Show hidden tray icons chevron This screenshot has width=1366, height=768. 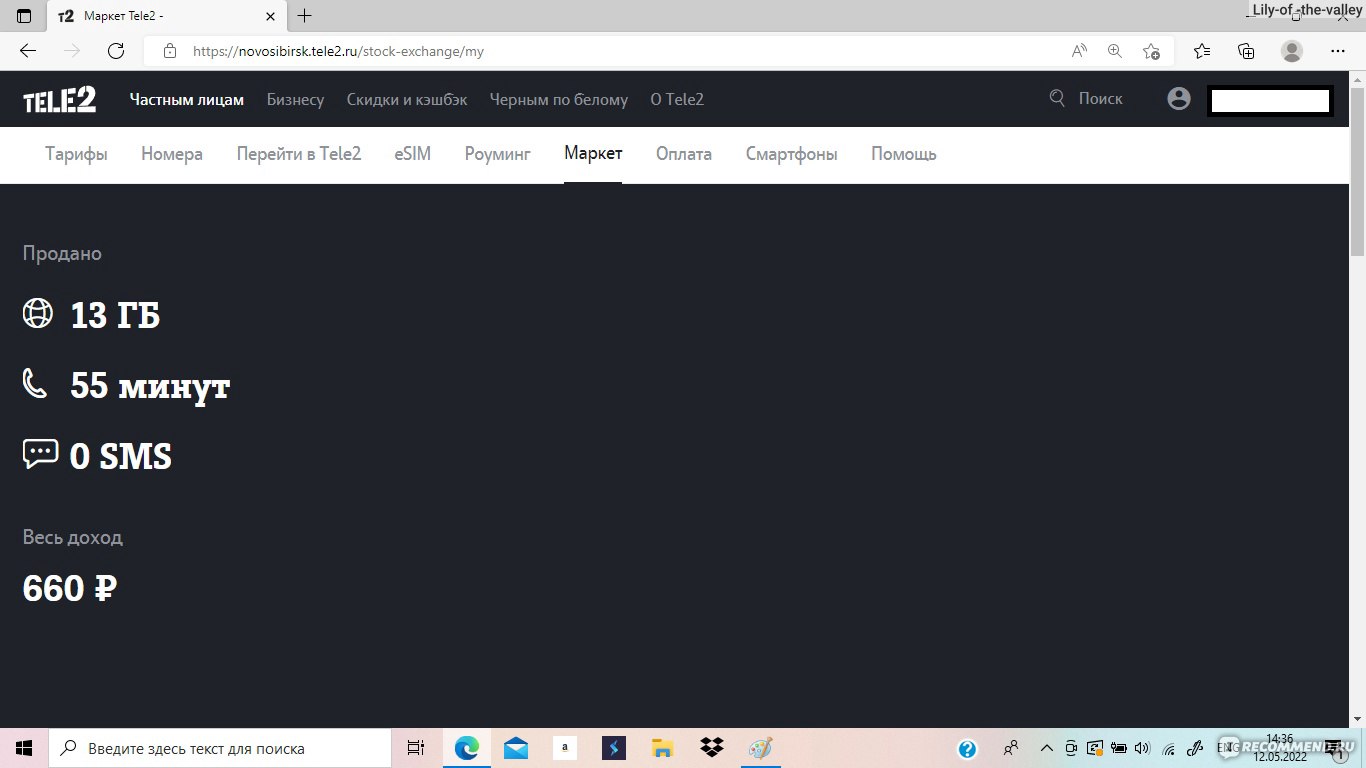(1046, 748)
